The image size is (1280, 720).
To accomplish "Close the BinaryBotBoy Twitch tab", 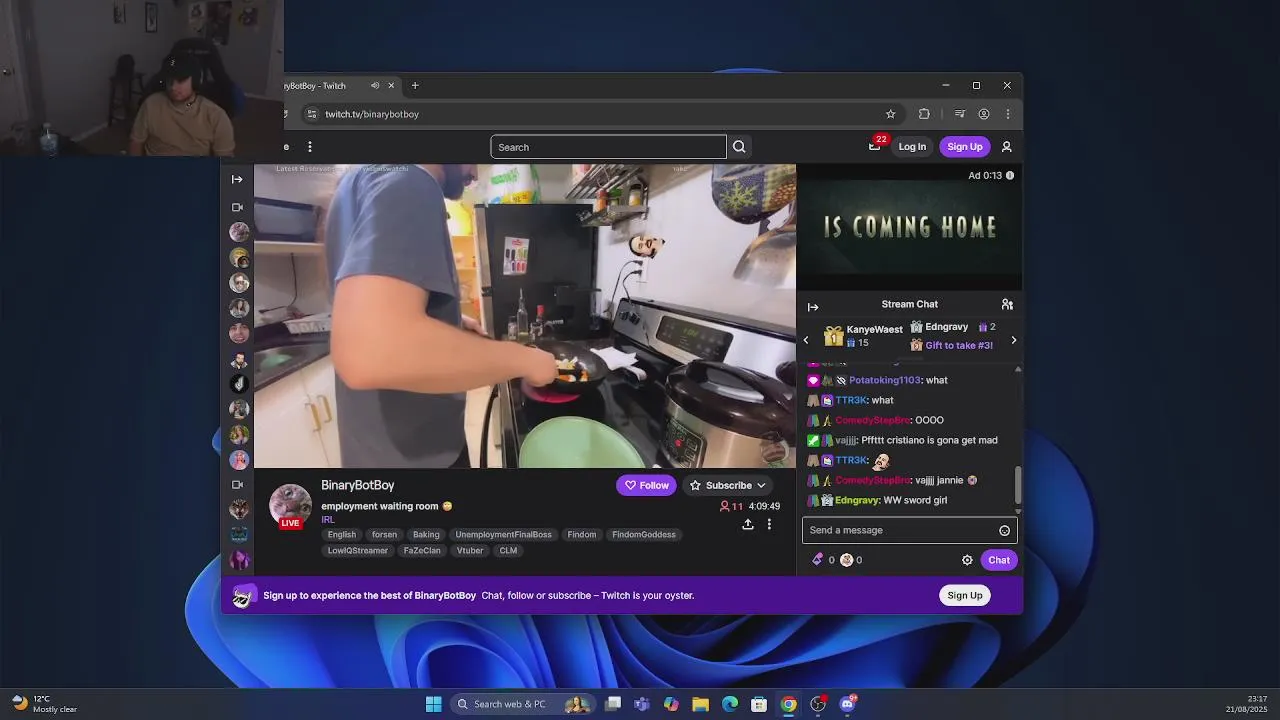I will (x=391, y=86).
